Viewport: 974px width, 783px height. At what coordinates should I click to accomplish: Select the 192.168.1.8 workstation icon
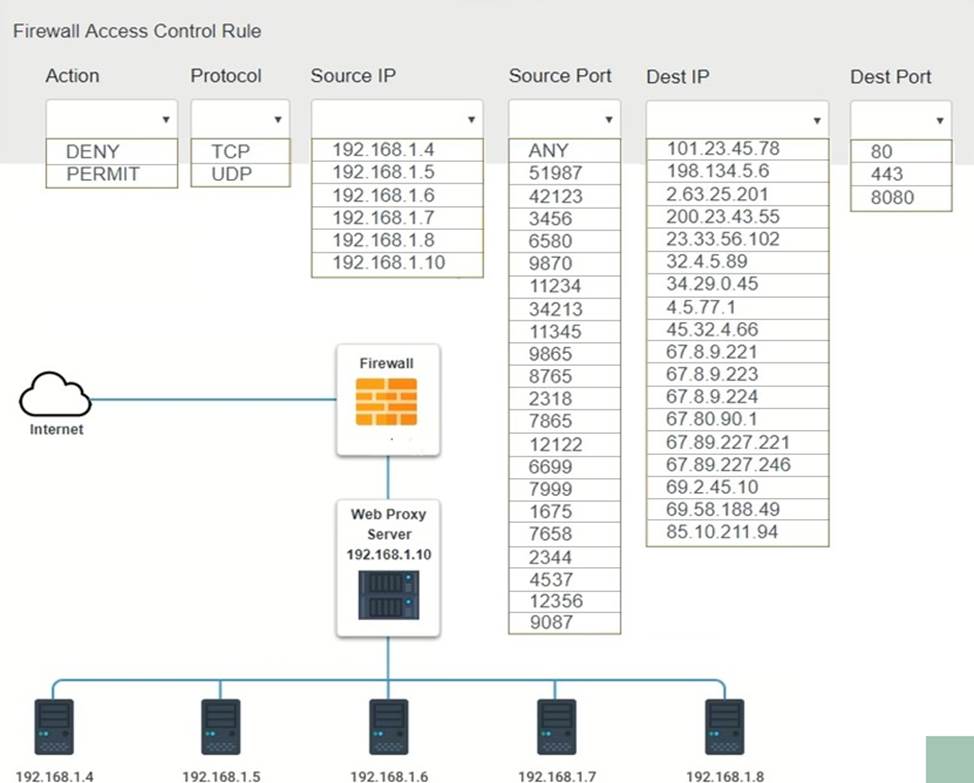724,726
